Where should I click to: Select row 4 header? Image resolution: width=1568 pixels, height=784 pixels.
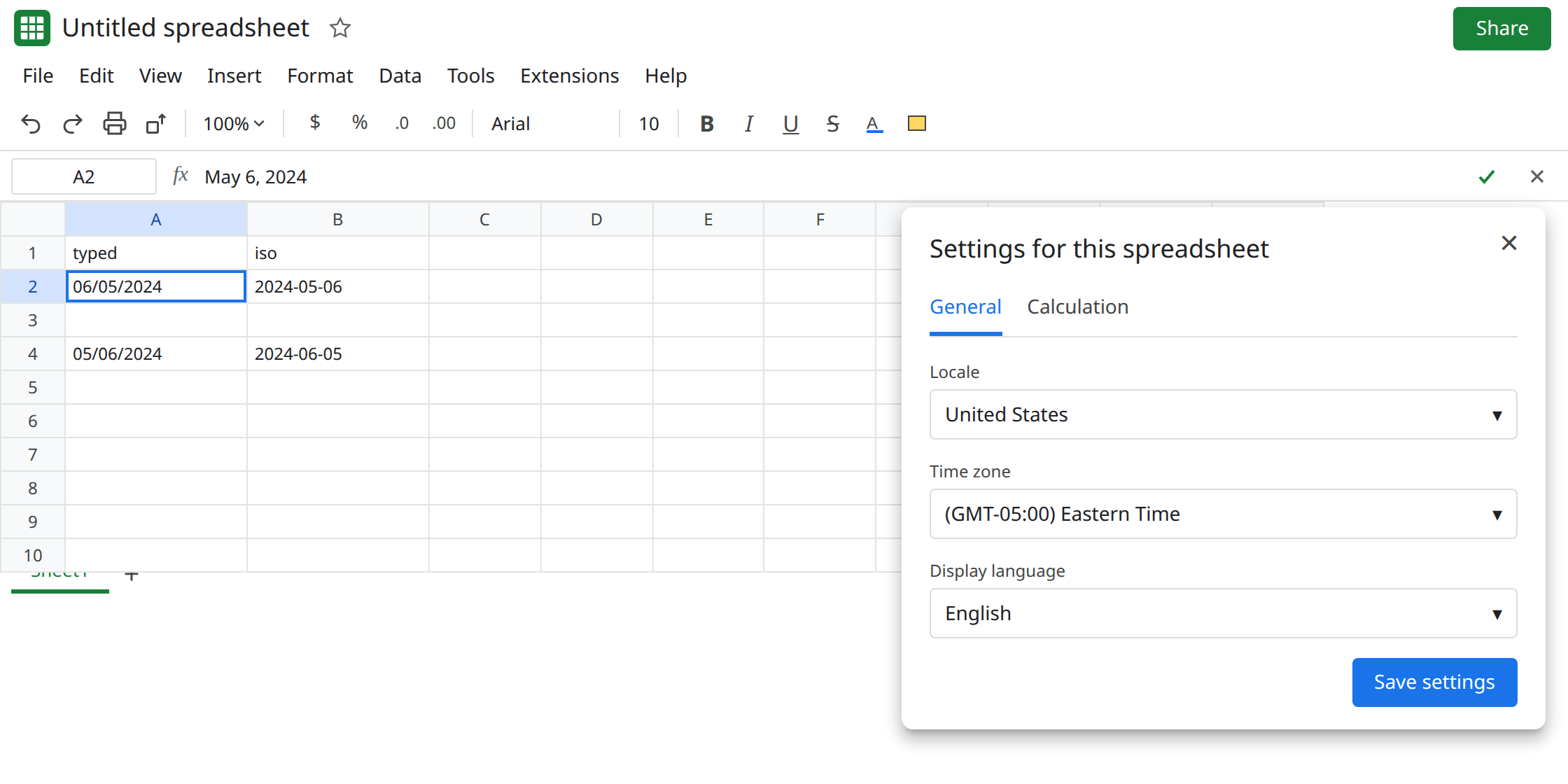pyautogui.click(x=33, y=353)
